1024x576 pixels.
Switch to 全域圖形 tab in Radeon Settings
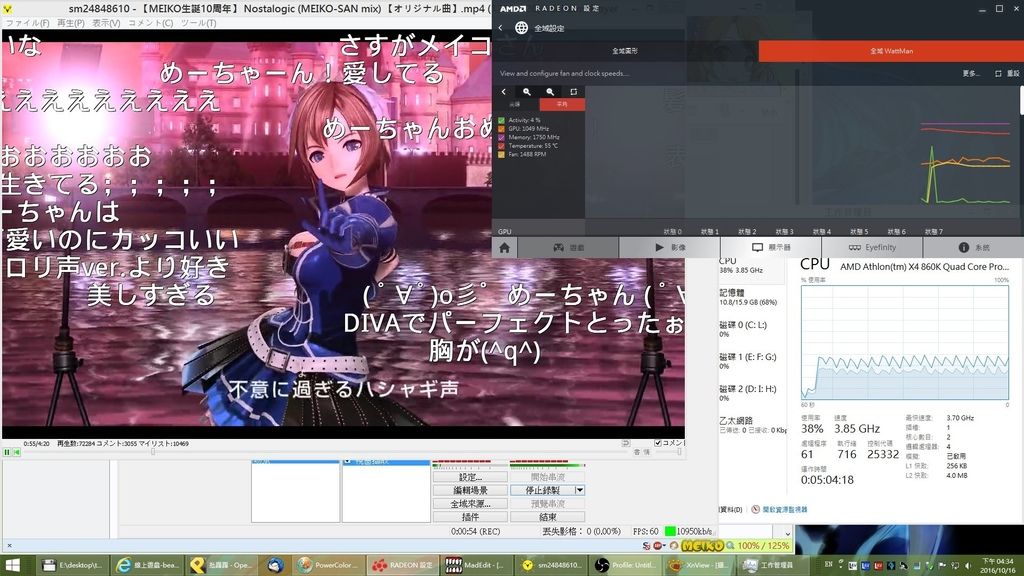tap(625, 50)
